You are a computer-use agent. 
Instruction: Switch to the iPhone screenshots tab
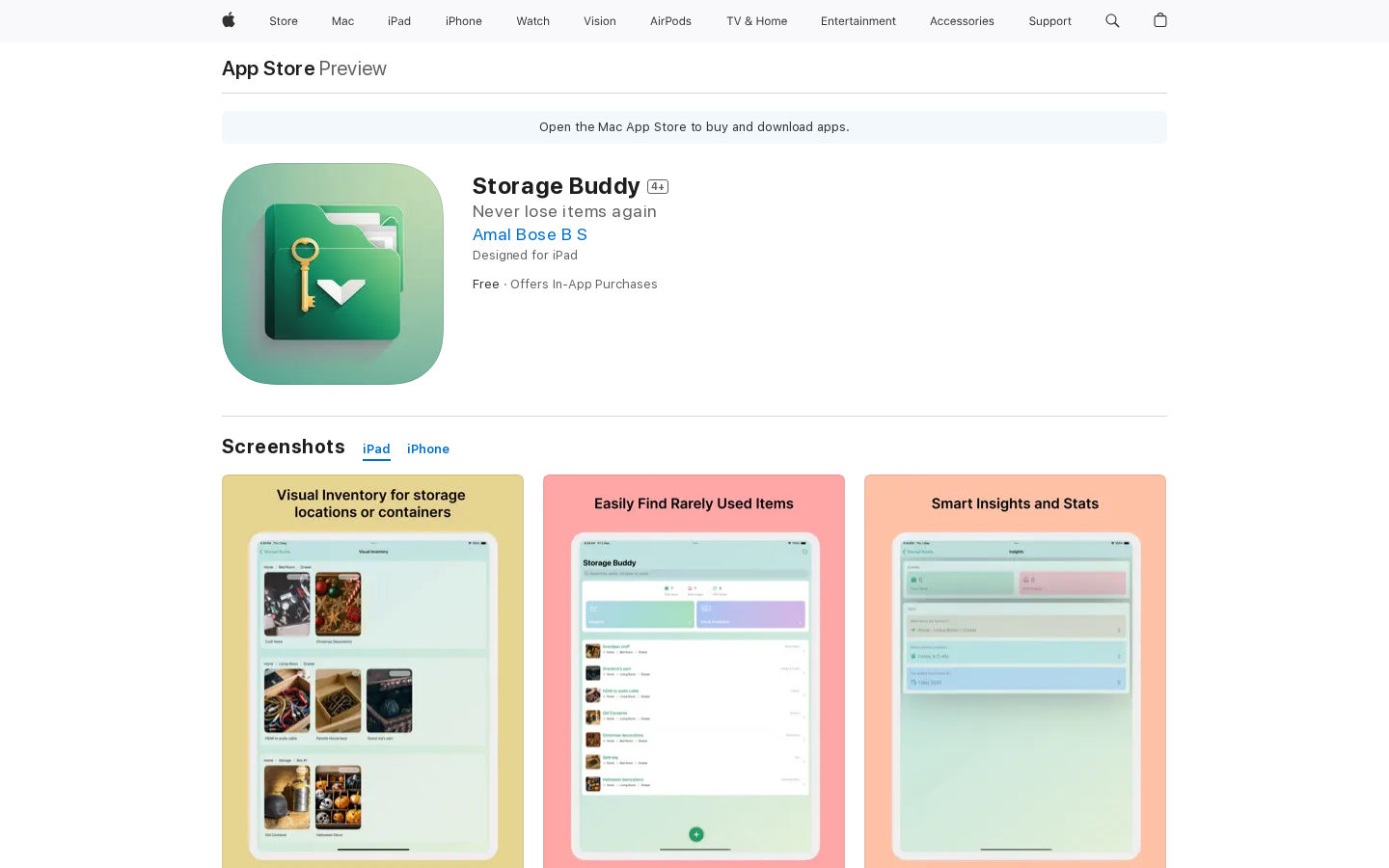tap(428, 449)
